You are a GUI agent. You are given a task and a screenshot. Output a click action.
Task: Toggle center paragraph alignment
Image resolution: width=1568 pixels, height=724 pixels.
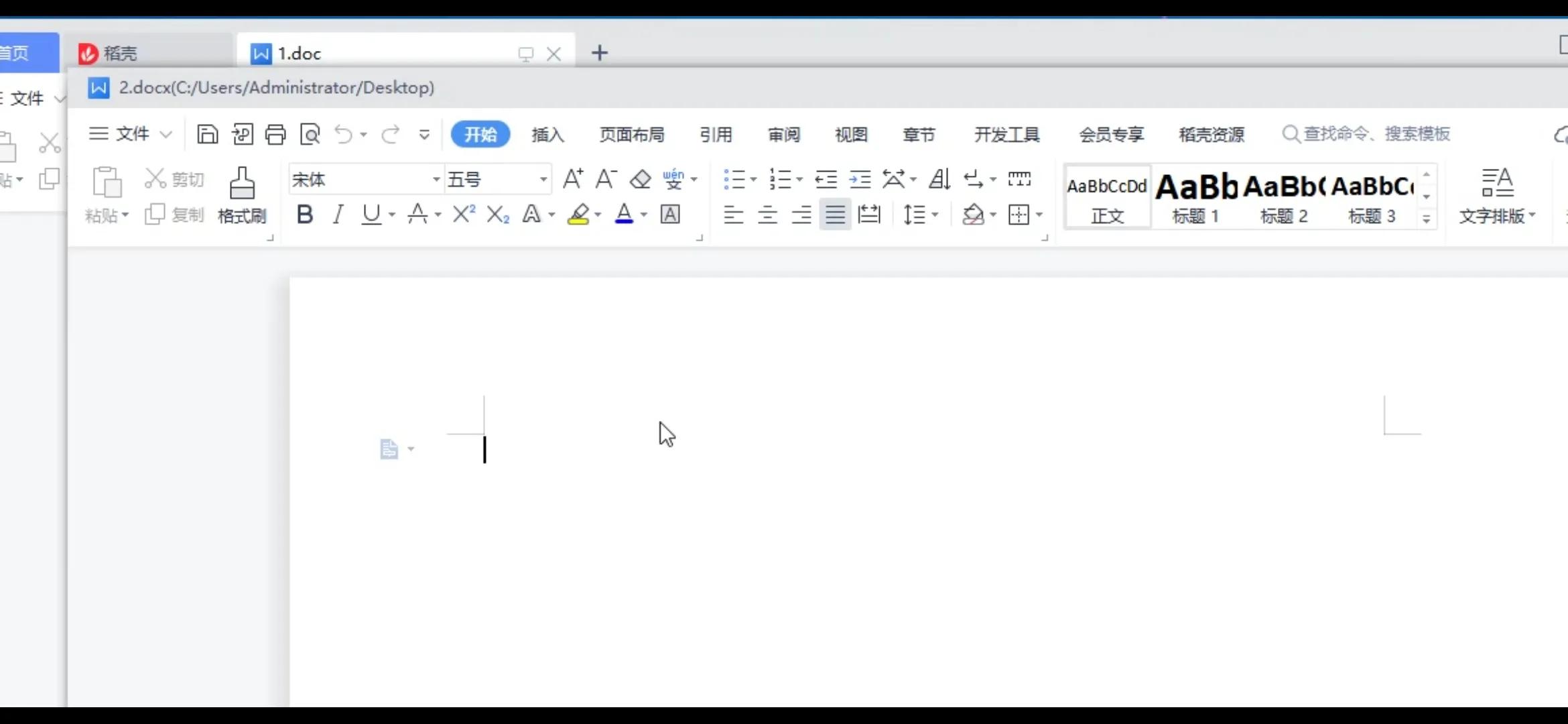coord(767,214)
